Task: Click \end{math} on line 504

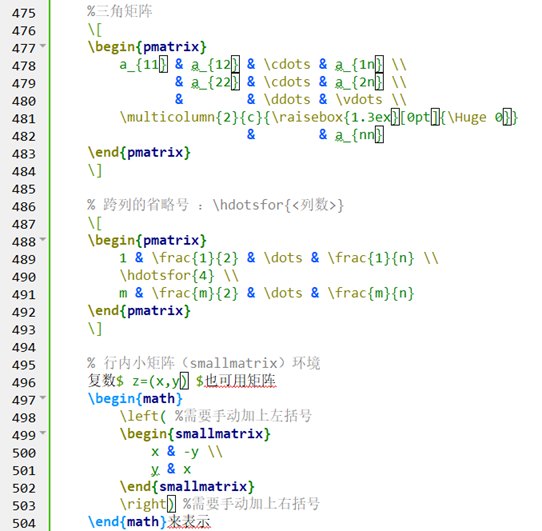Action: [x=128, y=522]
